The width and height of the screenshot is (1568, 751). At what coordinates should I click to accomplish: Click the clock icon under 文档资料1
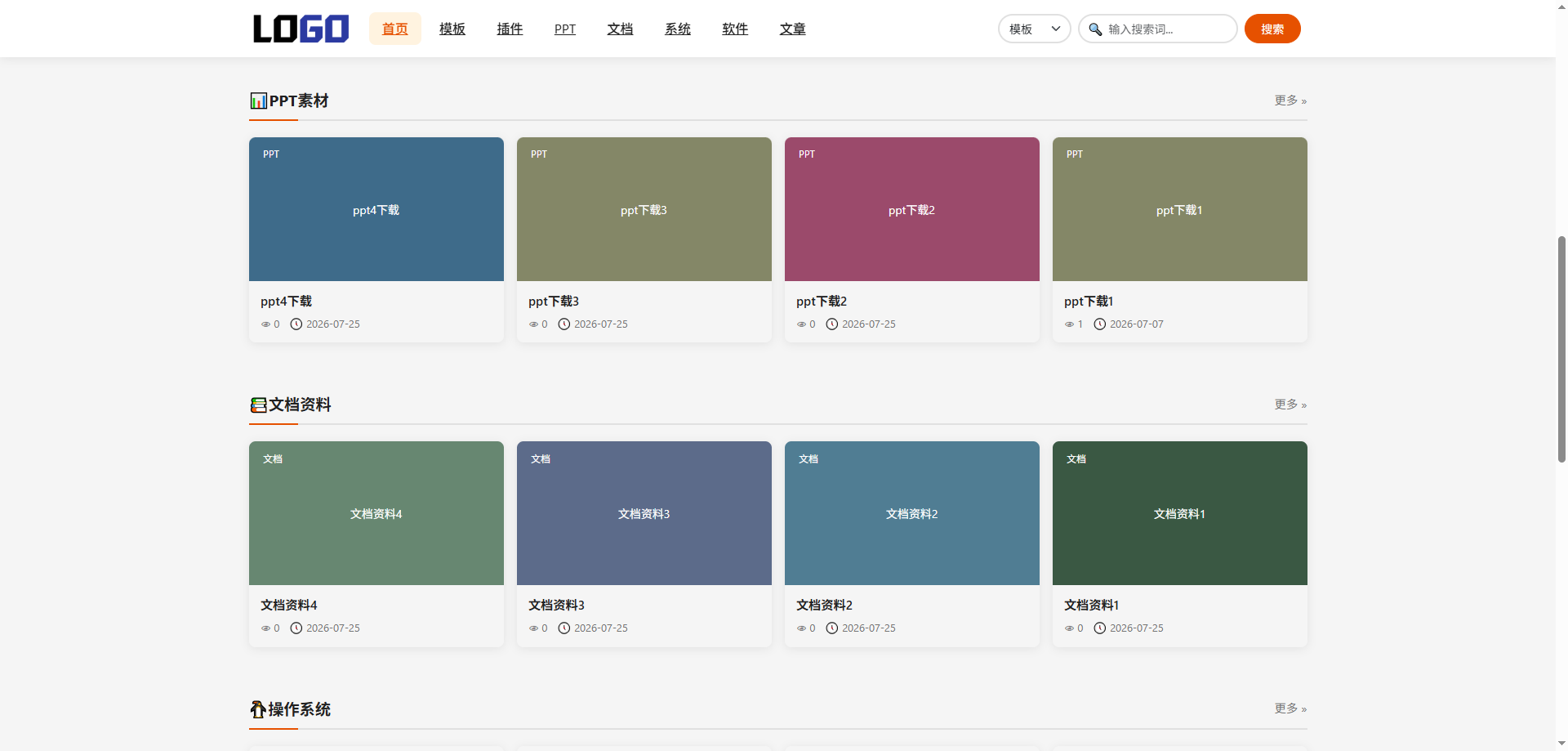pos(1100,628)
